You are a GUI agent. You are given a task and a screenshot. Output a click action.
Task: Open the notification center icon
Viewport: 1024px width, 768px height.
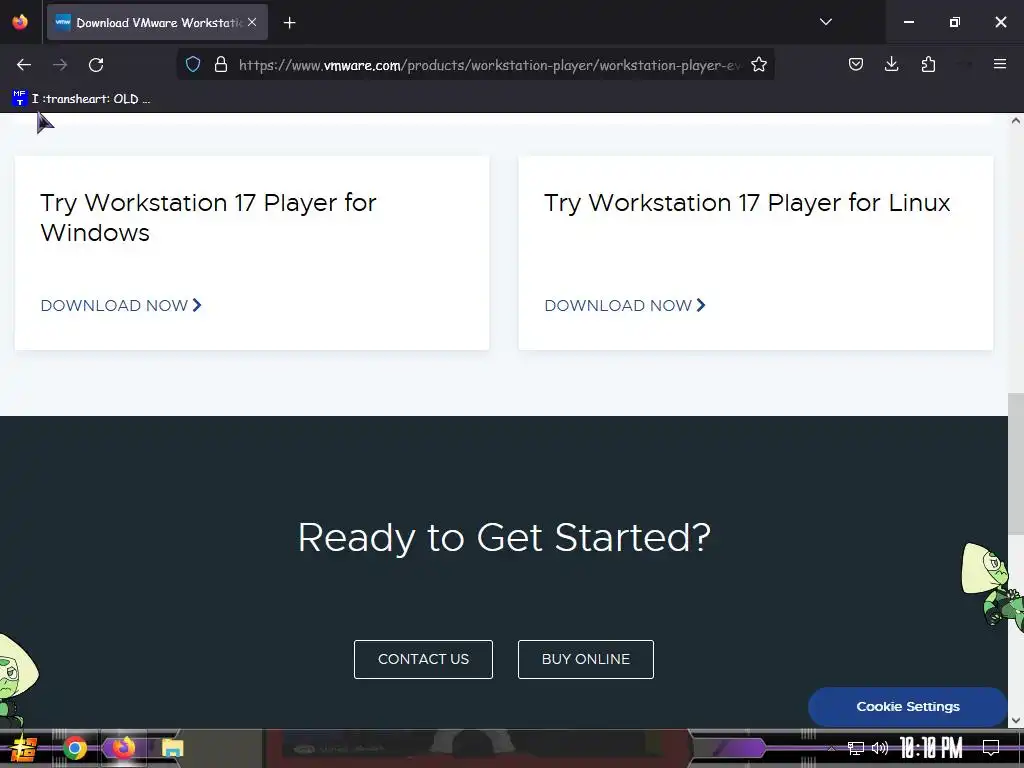click(x=991, y=748)
